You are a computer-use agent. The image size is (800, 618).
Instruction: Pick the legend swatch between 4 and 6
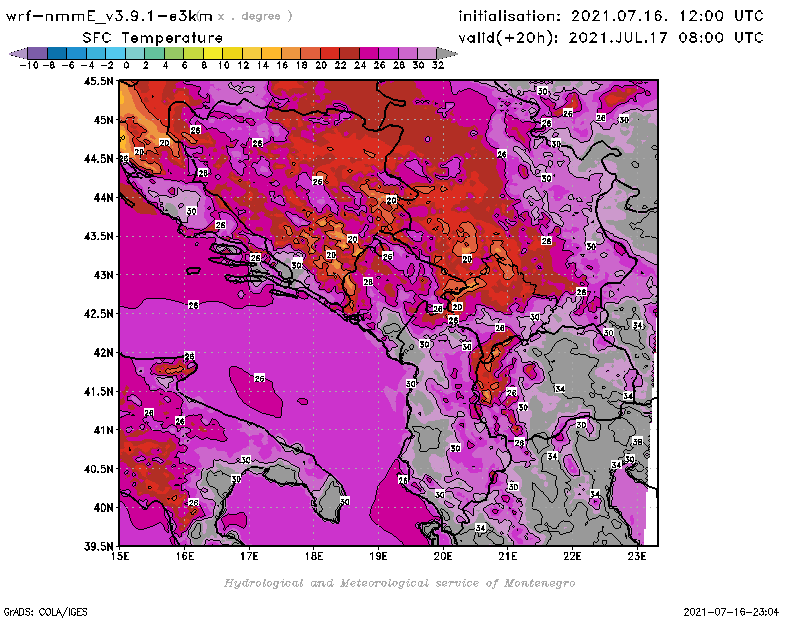(x=173, y=53)
